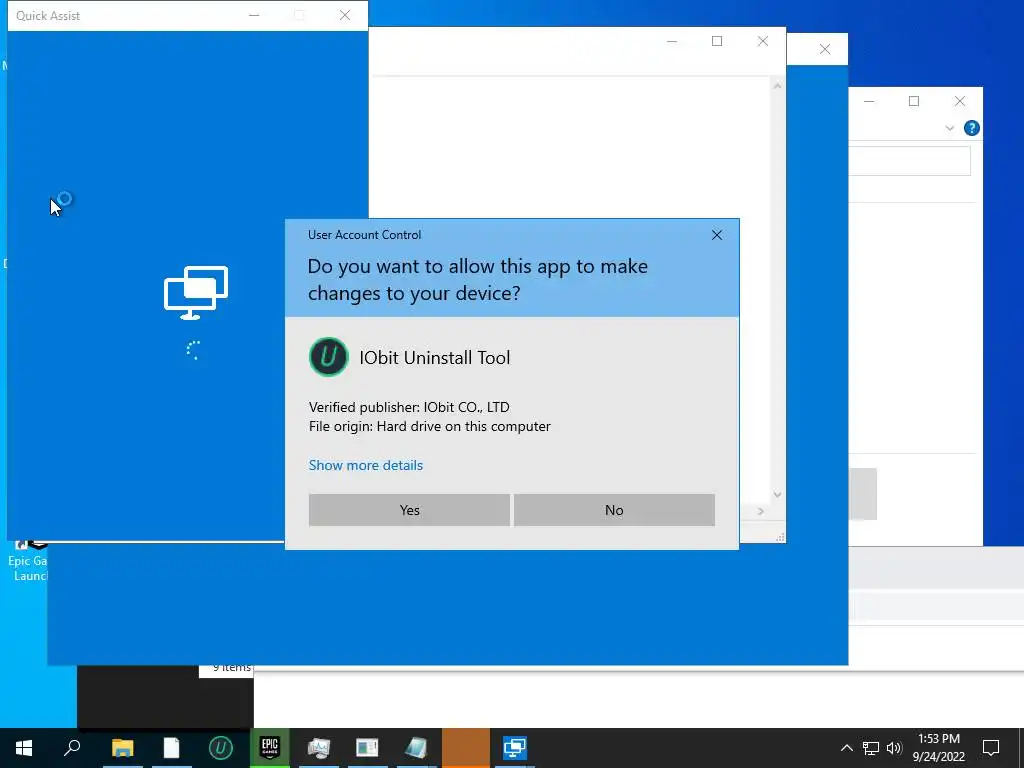
Task: Open taskbar Search magnifier
Action: [x=72, y=748]
